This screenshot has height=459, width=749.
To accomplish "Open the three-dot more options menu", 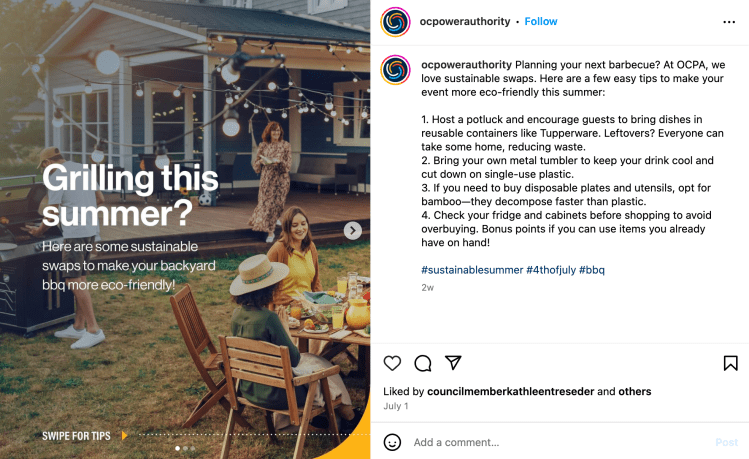I will pos(729,22).
